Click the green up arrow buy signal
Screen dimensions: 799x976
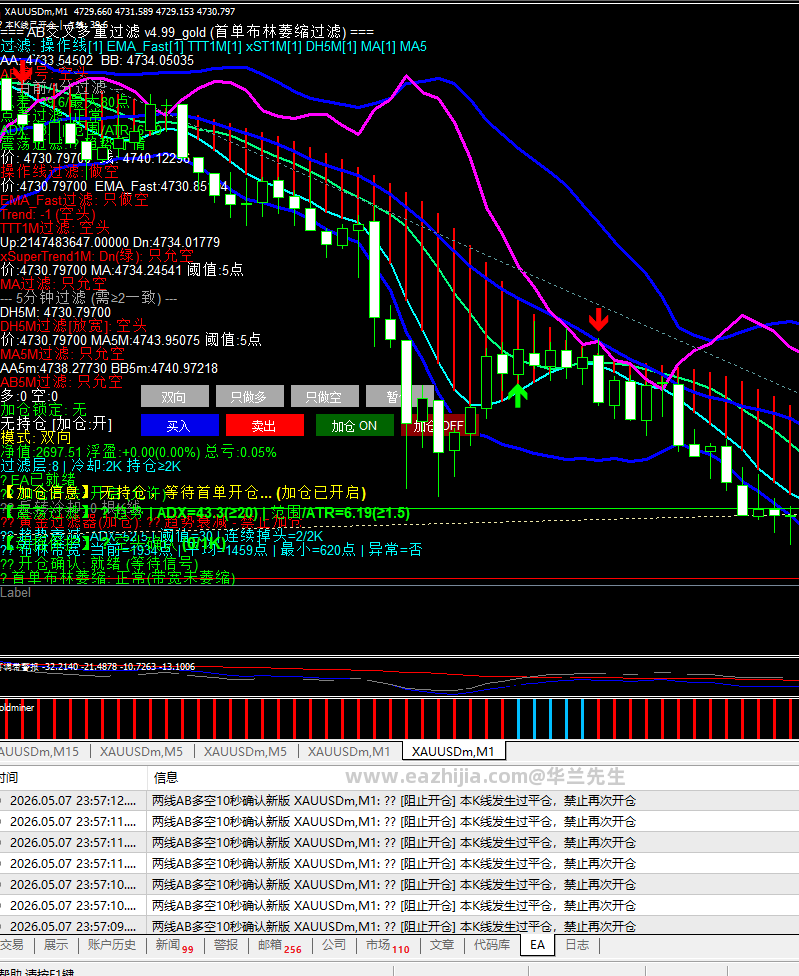click(x=518, y=395)
